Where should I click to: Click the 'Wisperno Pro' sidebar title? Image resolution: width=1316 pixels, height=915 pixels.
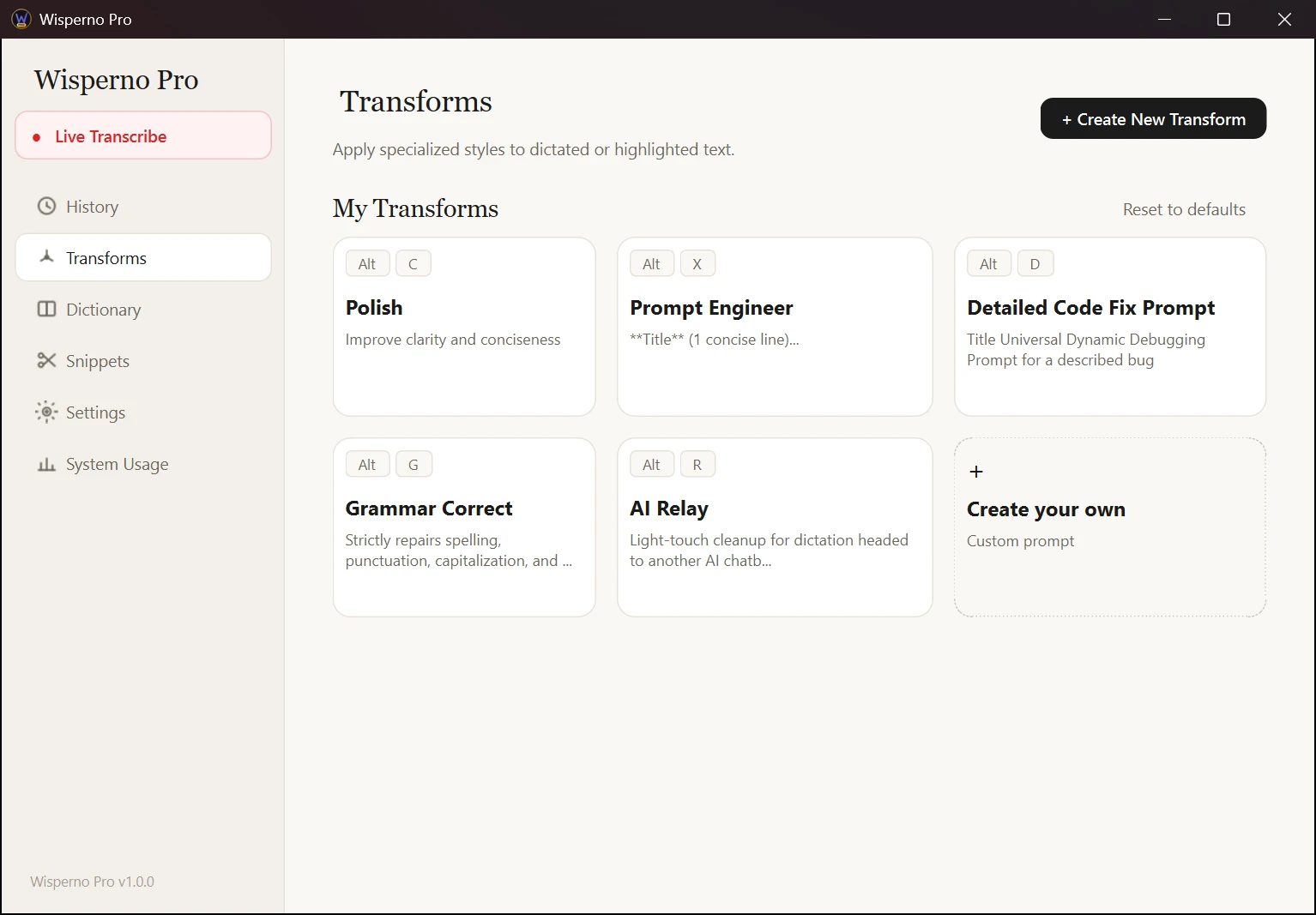pyautogui.click(x=116, y=80)
